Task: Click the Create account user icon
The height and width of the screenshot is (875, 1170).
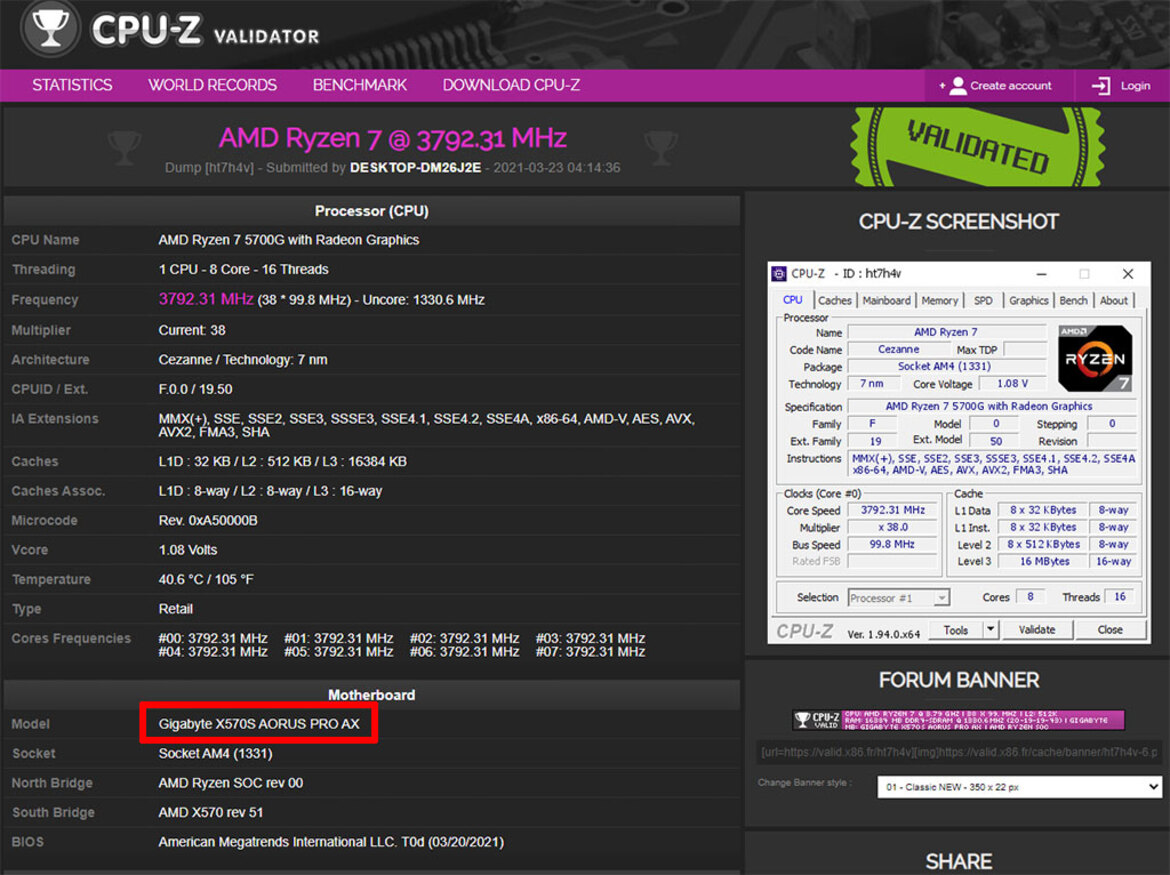Action: tap(958, 86)
